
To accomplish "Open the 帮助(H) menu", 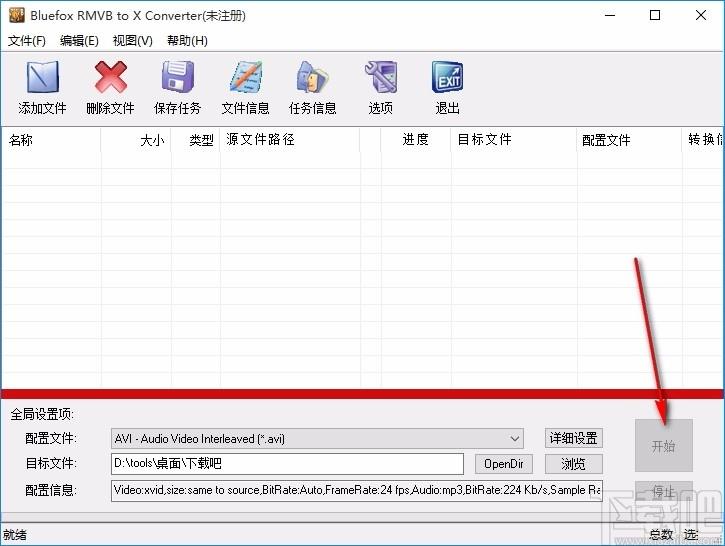I will pyautogui.click(x=187, y=41).
